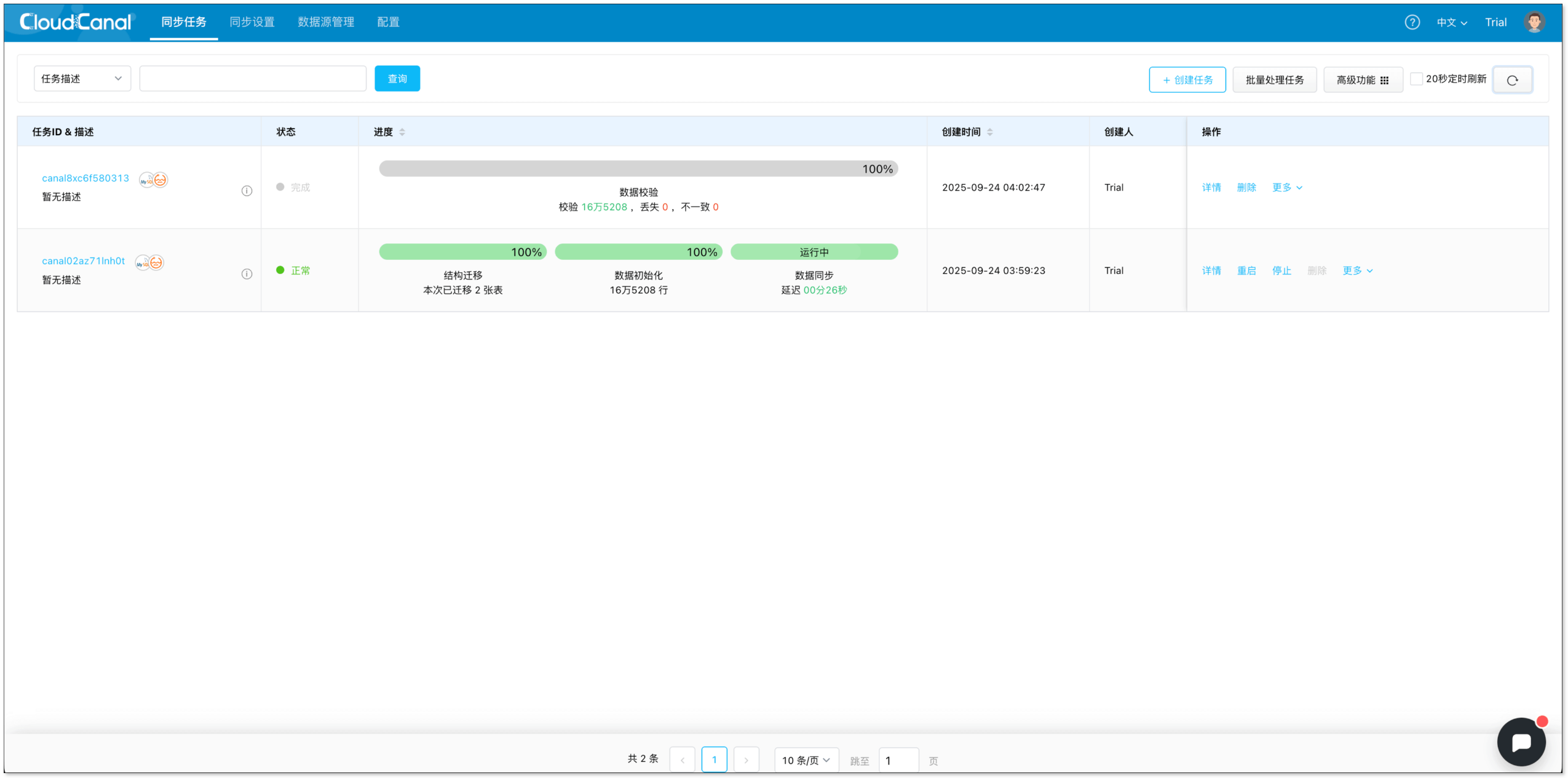
Task: Expand 更多 menu for the 完成 task
Action: point(1286,187)
